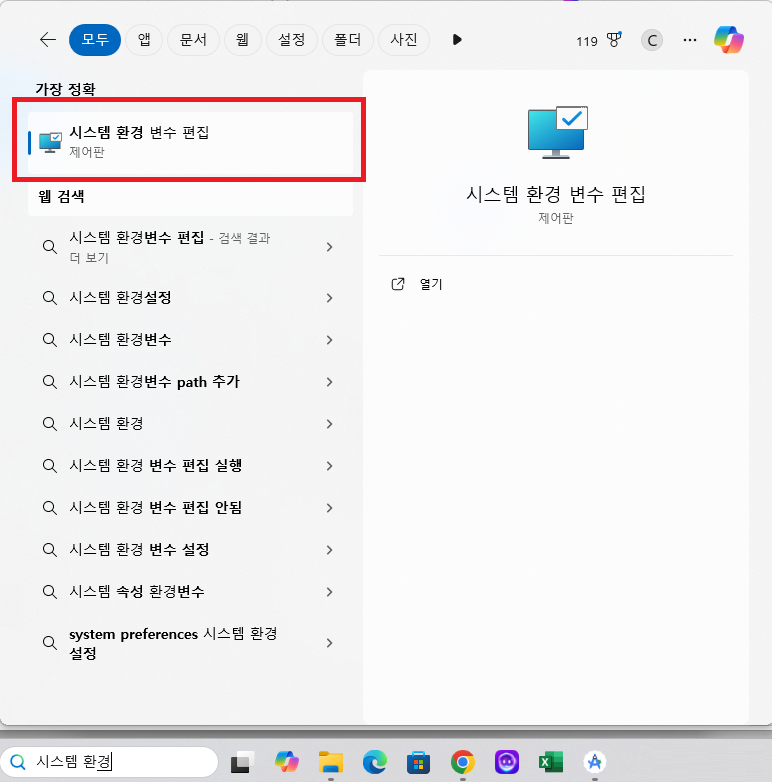
Task: Go back with the left arrow icon
Action: [47, 39]
